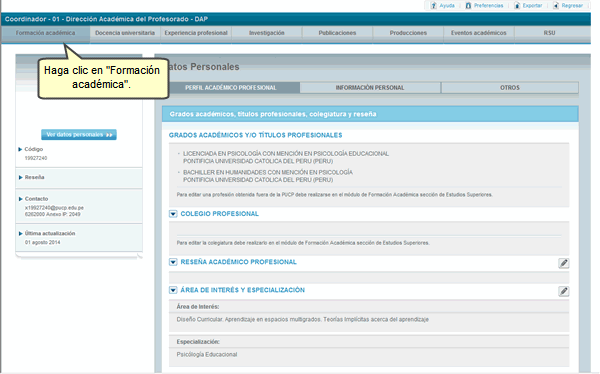
Task: Collapse the Reseña Académico Profesional section arrow
Action: [173, 262]
